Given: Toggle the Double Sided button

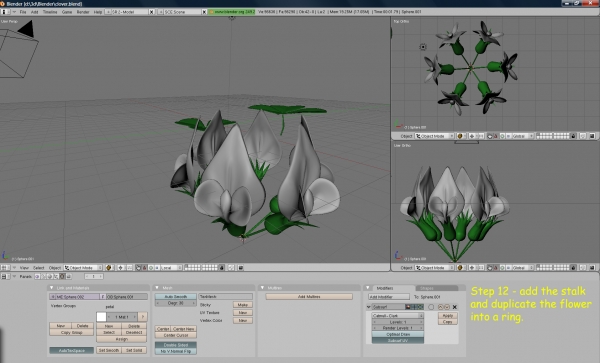Looking at the screenshot, I should coord(176,345).
